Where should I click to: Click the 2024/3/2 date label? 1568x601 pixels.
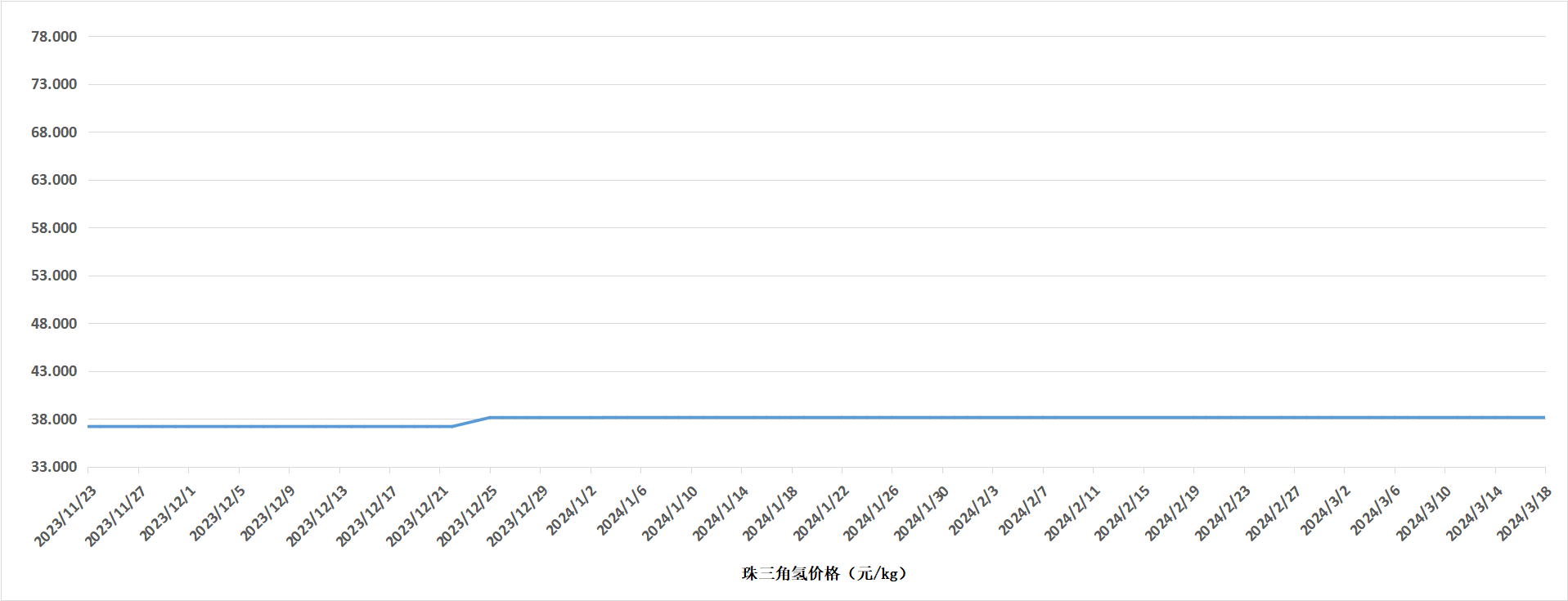(1326, 510)
